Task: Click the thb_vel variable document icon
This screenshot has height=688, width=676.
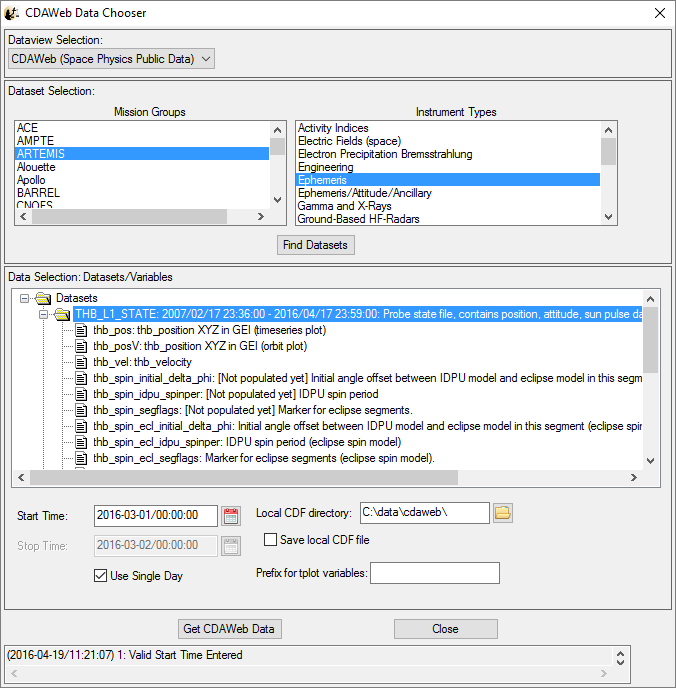Action: coord(81,362)
